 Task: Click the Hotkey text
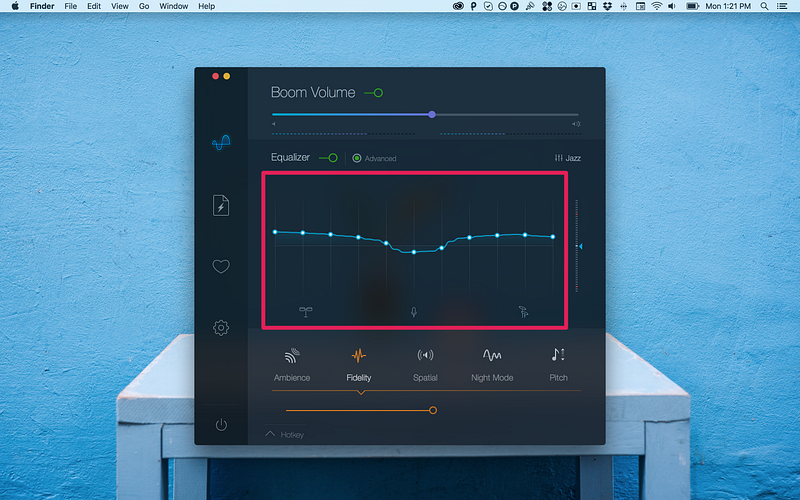(292, 435)
